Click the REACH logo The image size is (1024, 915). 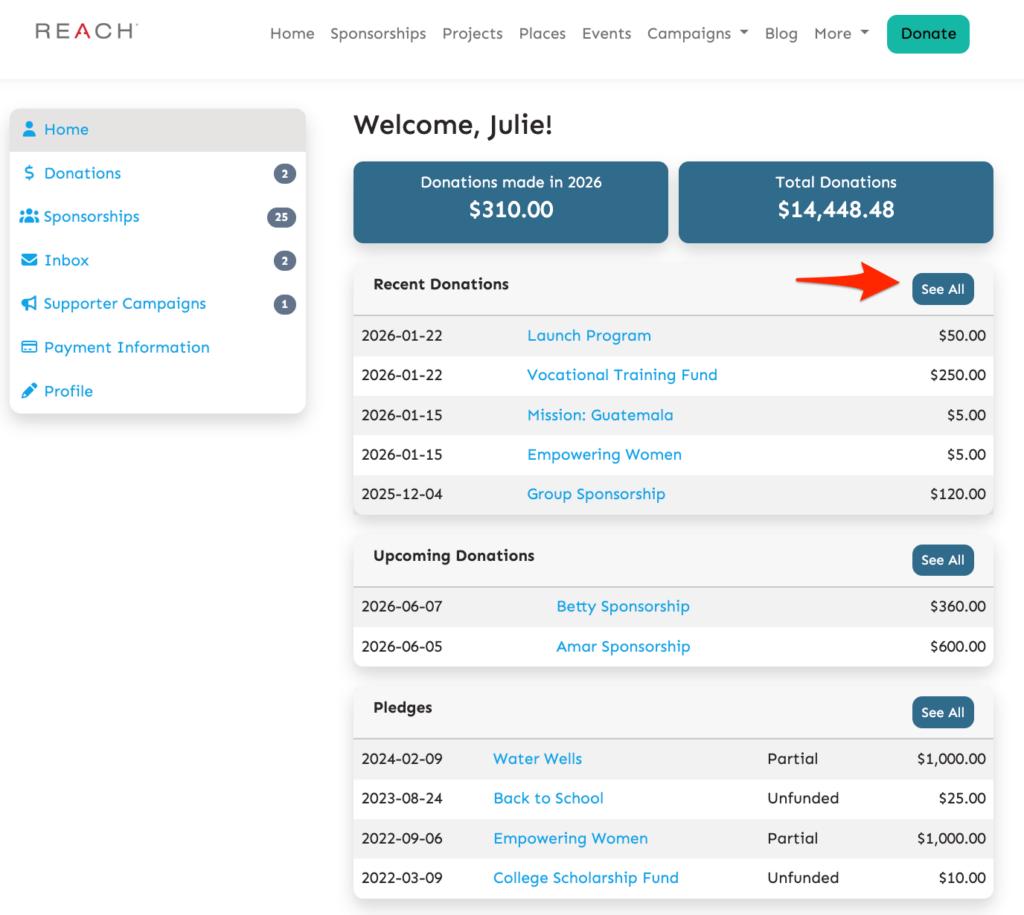coord(85,31)
